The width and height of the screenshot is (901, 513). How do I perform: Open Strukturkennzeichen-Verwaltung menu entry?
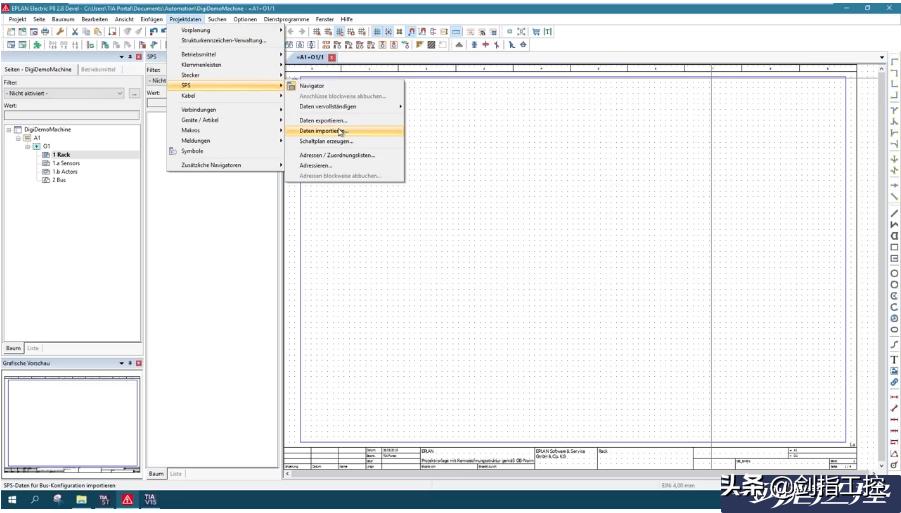coord(226,40)
